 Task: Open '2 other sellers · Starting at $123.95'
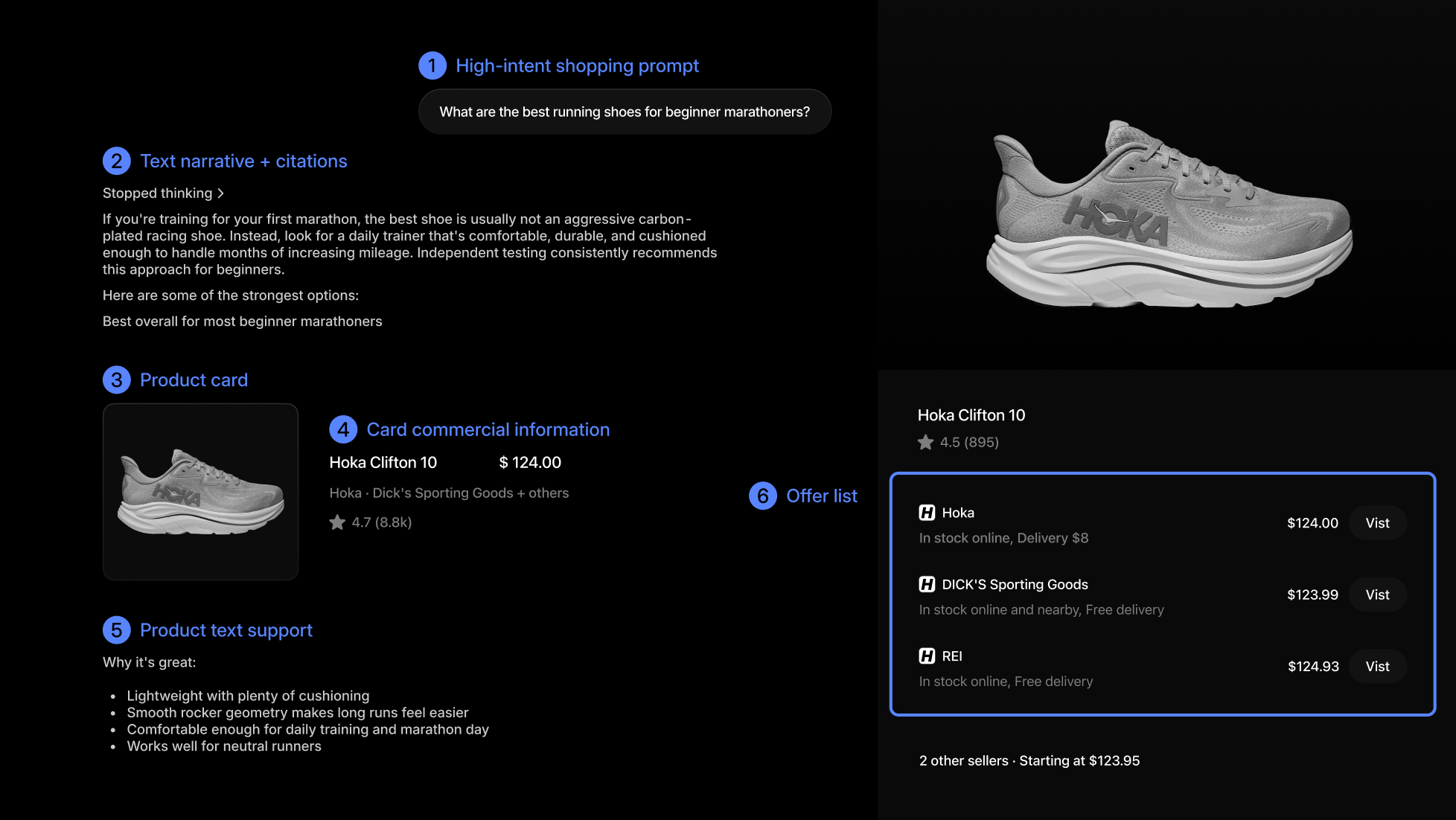tap(1029, 760)
